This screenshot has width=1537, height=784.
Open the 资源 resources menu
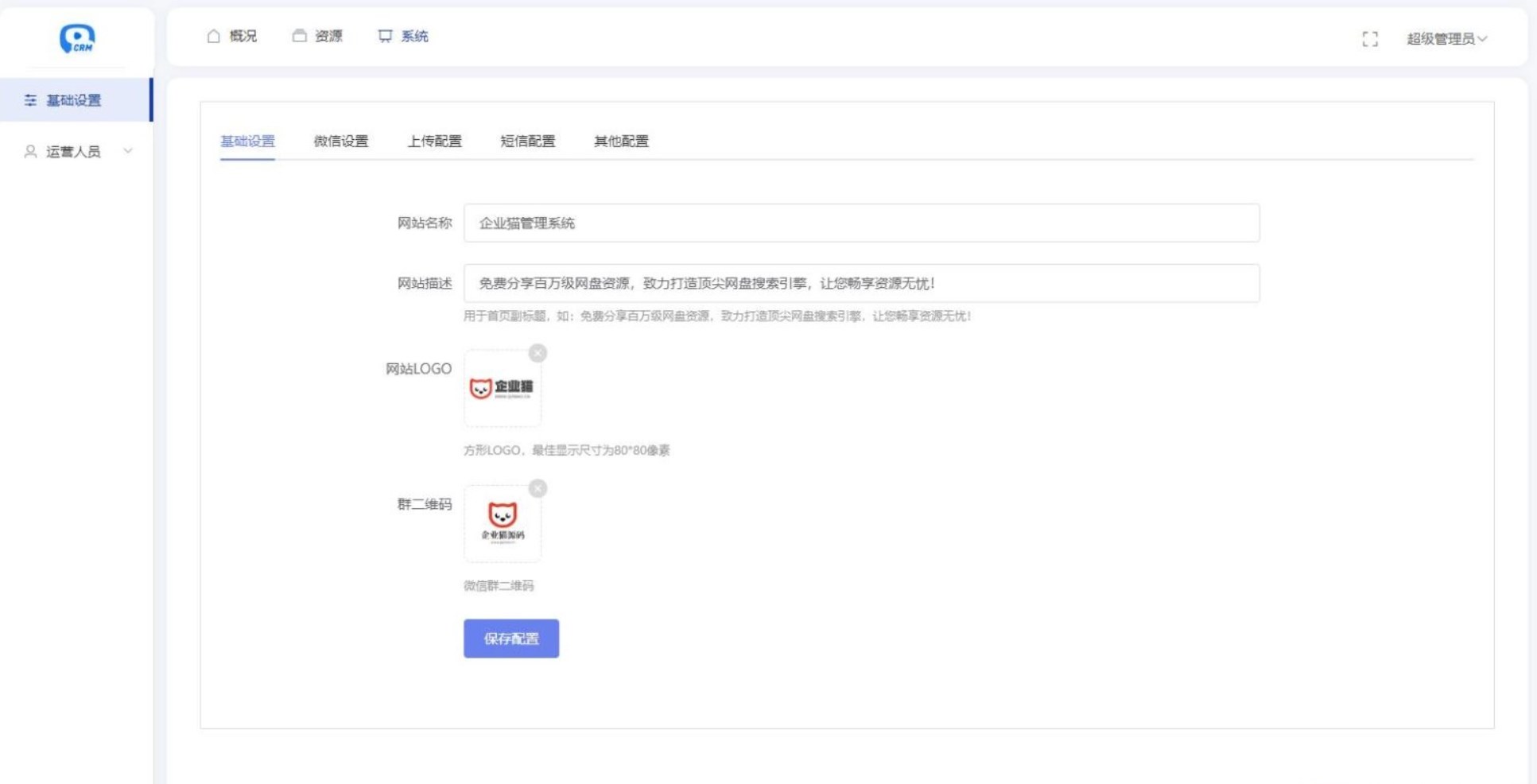click(x=317, y=36)
